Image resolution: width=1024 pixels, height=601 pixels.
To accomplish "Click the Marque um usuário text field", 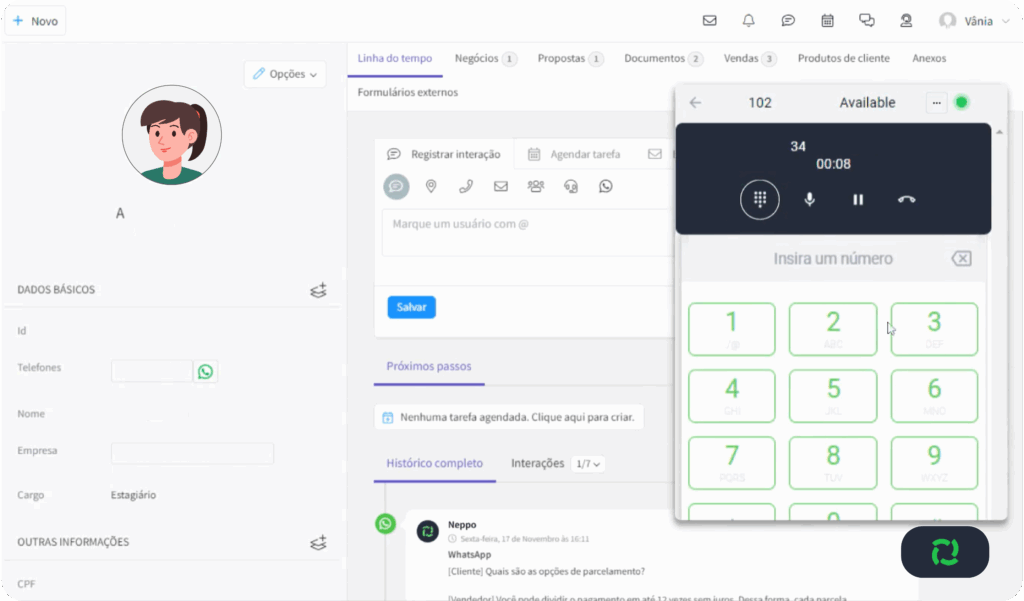I will (526, 233).
